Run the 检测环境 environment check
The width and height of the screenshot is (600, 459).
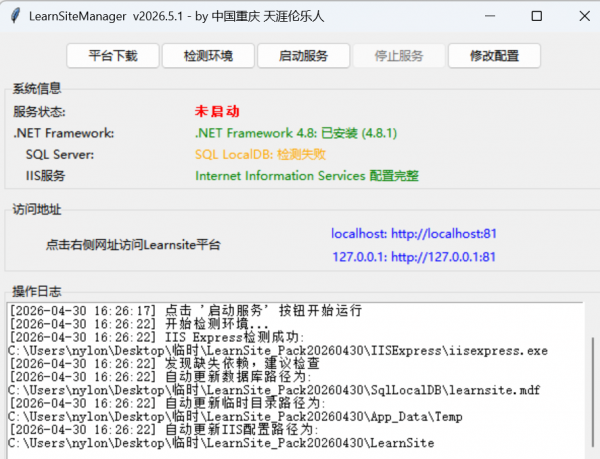(208, 56)
